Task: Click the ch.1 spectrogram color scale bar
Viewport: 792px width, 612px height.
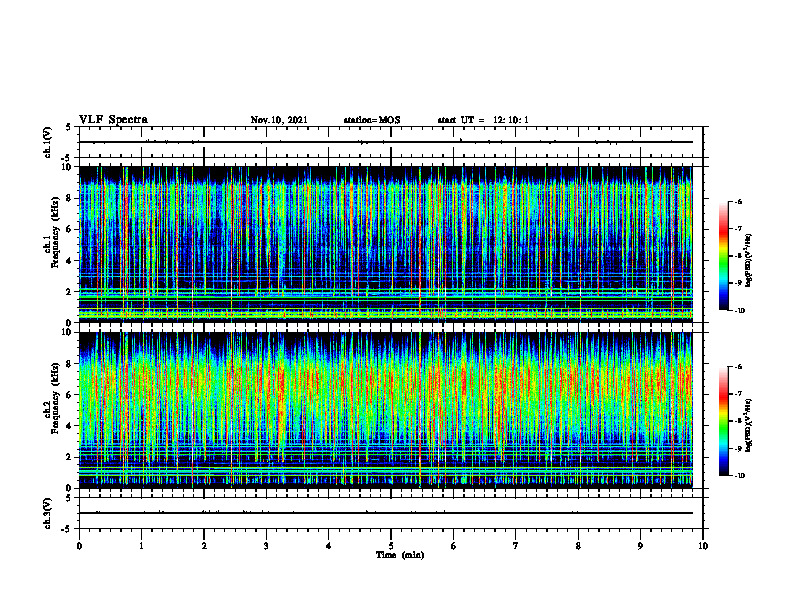Action: (724, 256)
